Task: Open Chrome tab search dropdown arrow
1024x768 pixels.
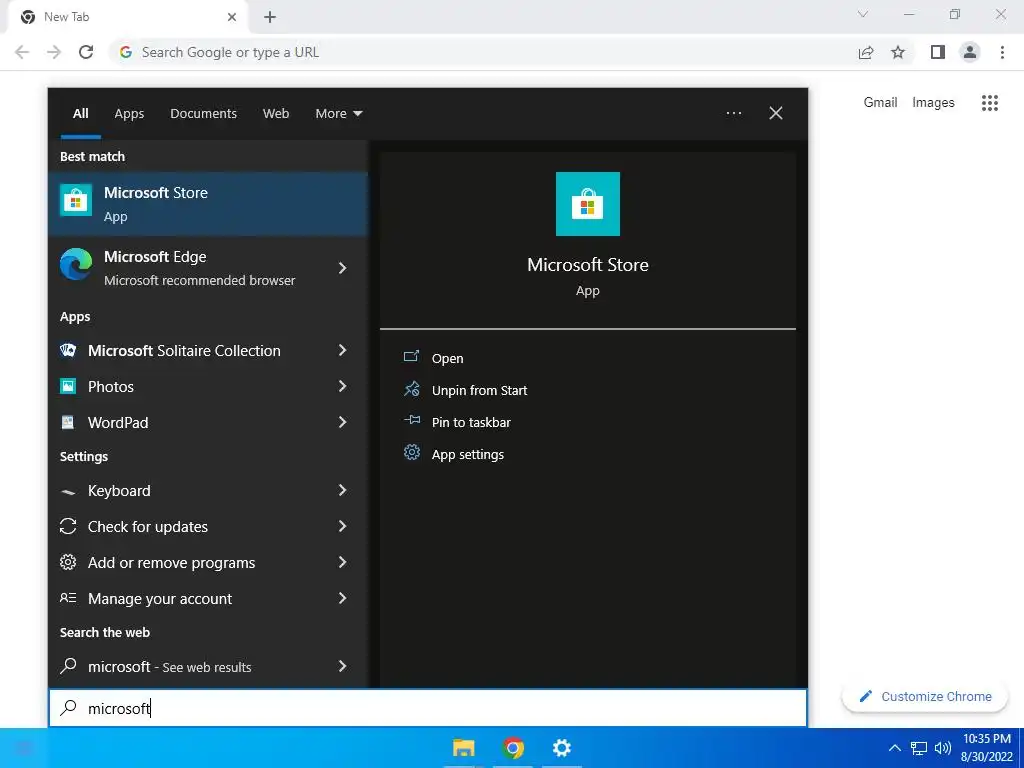Action: click(x=863, y=14)
